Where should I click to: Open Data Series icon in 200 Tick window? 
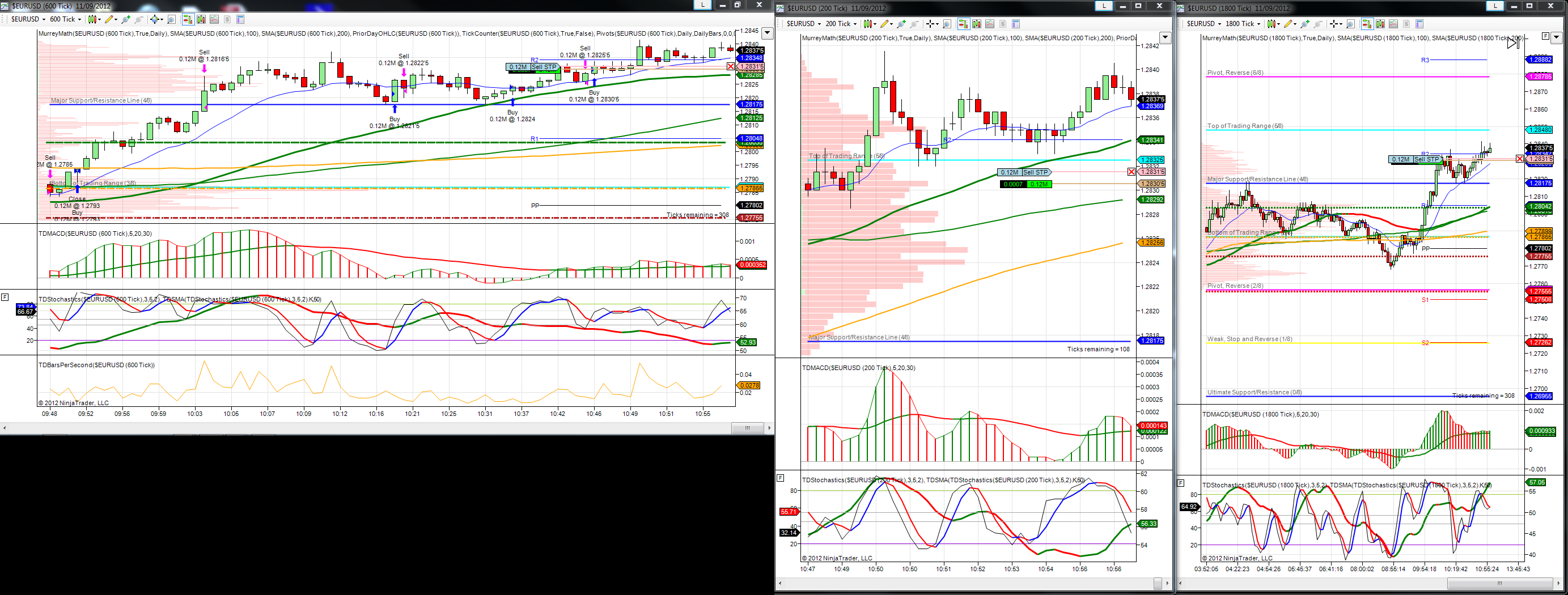click(977, 24)
